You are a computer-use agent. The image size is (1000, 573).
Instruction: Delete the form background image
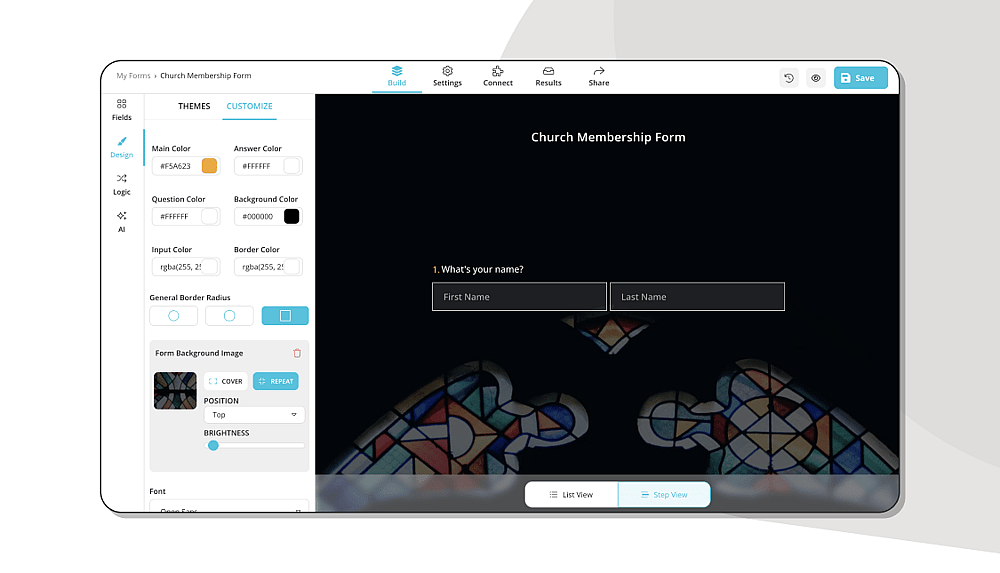pyautogui.click(x=297, y=353)
